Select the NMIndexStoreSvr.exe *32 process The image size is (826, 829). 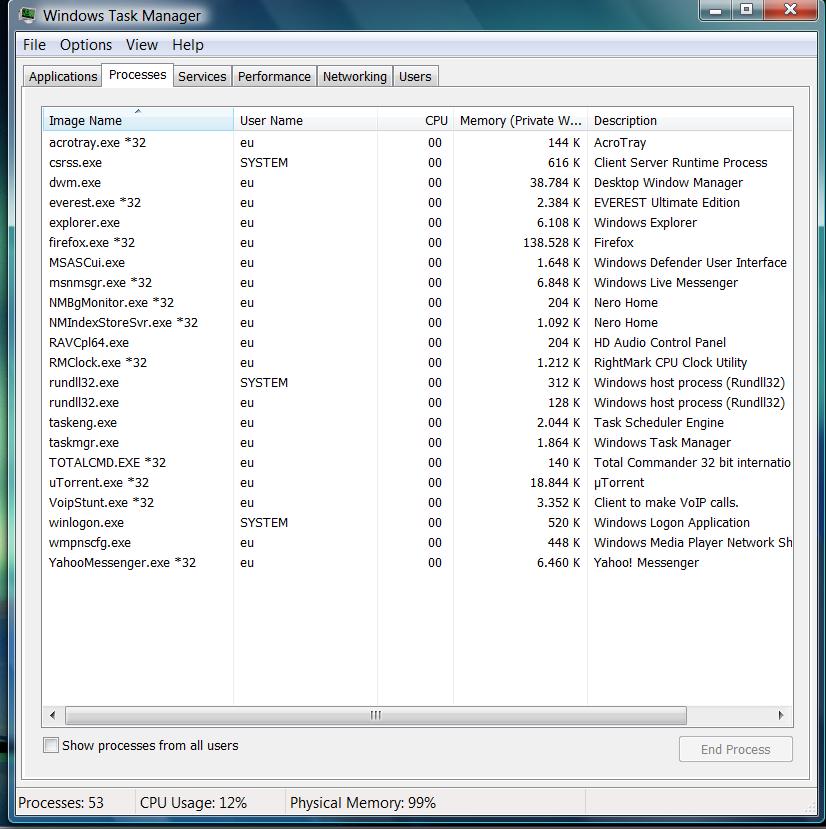(417, 323)
